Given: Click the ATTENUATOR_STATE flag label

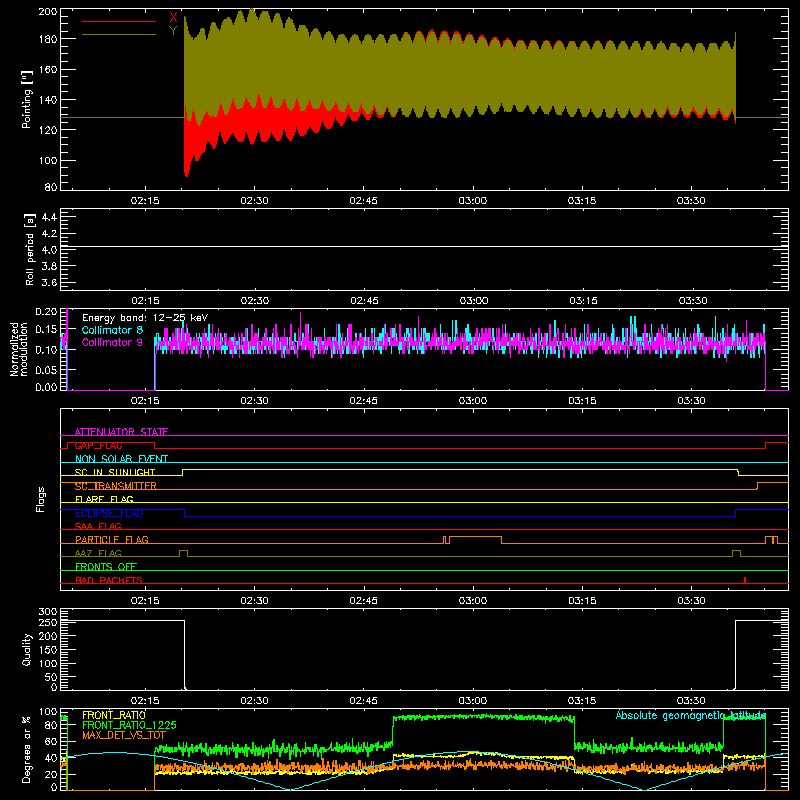Looking at the screenshot, I should coord(121,432).
